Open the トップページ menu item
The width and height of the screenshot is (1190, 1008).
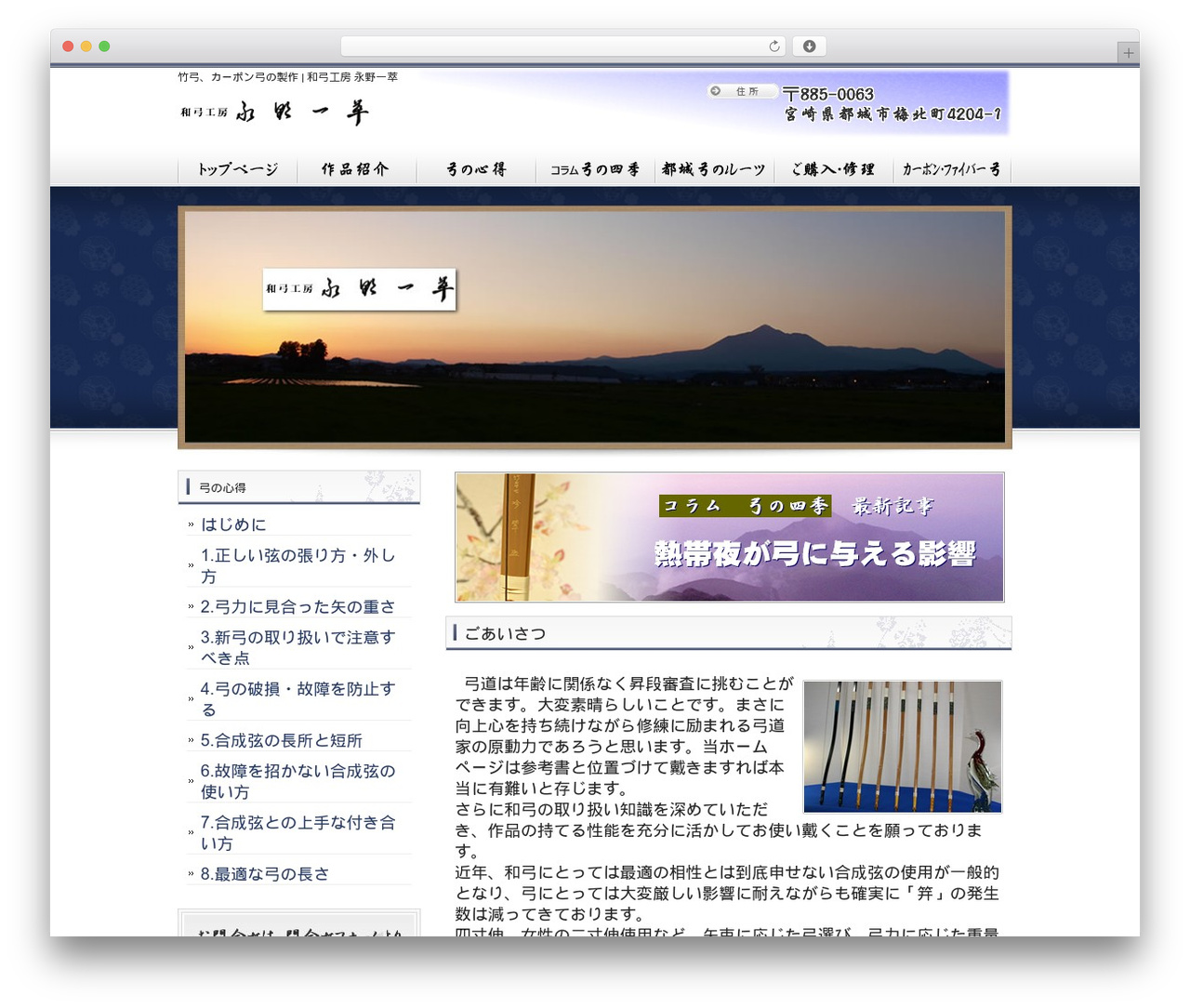[238, 169]
